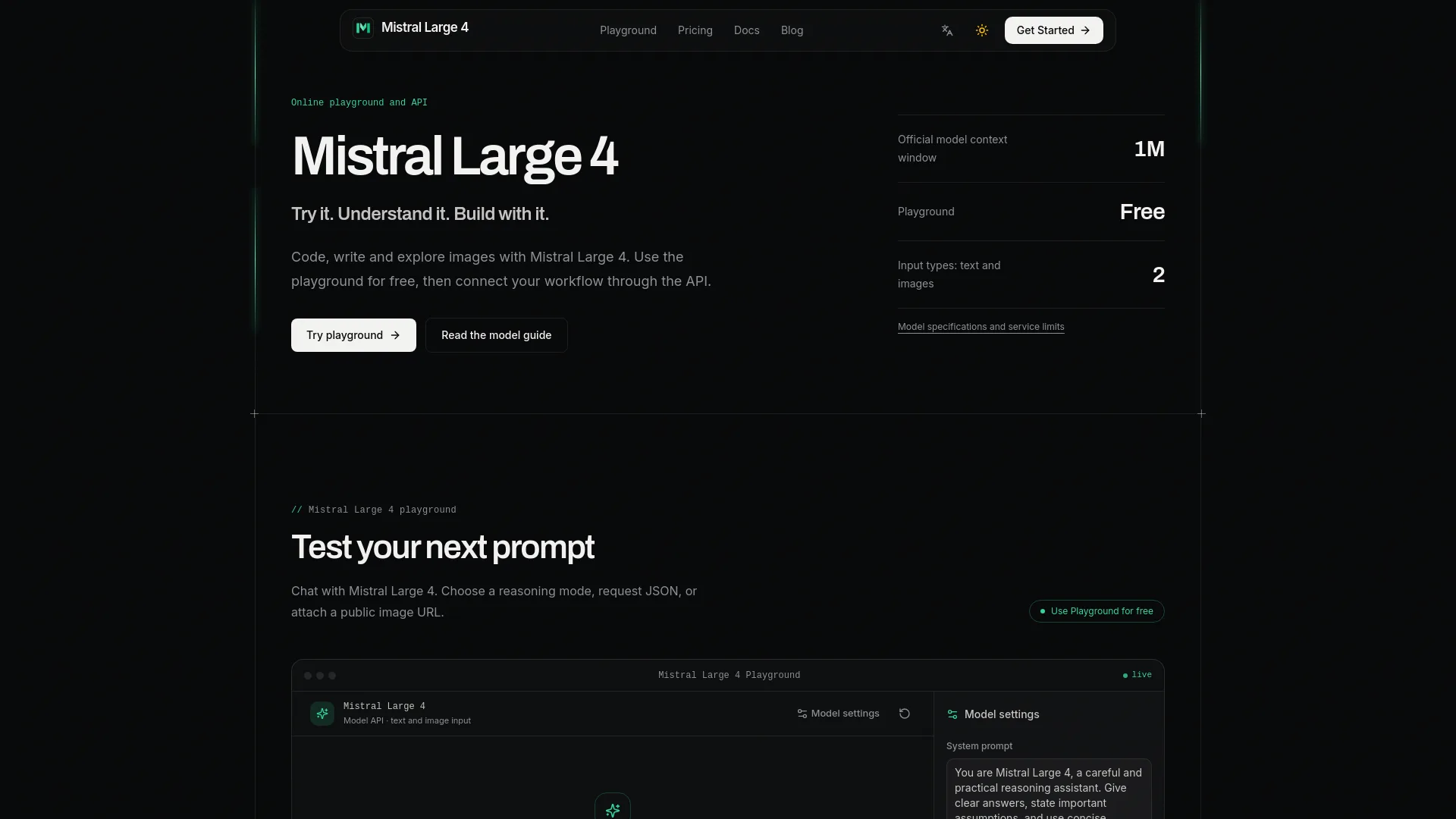Click the '// Mistral Large 4 playground' label
This screenshot has width=1456, height=819.
tap(374, 510)
